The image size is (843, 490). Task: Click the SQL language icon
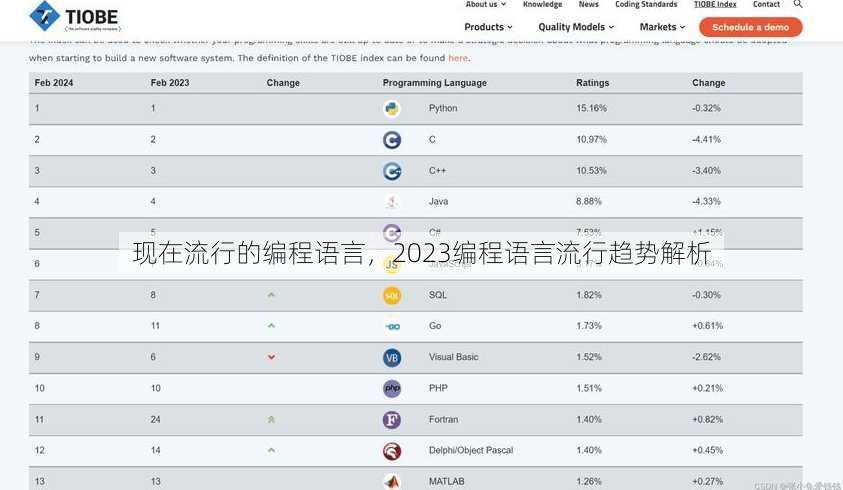(x=391, y=295)
